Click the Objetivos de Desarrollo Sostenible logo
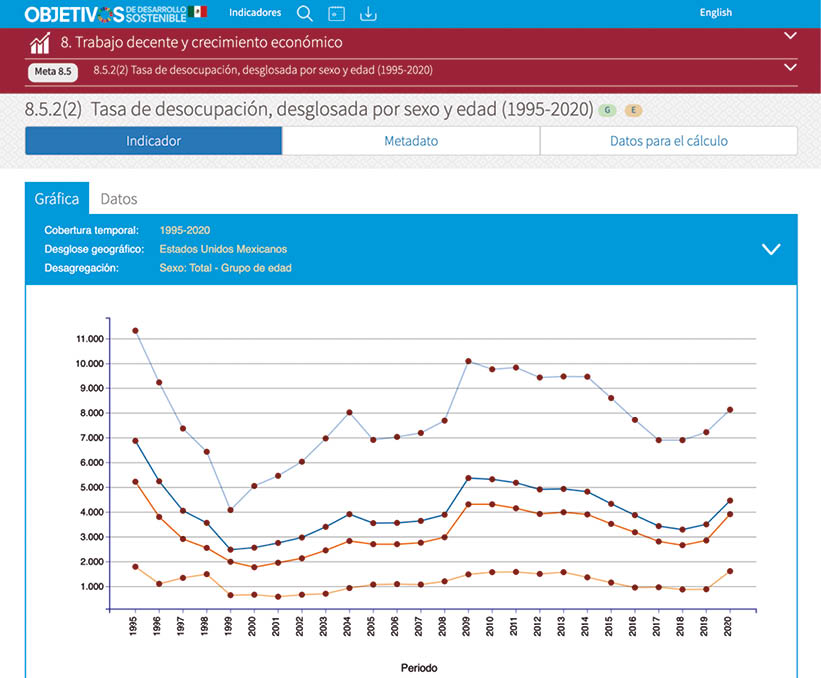Screen dimensions: 821x678 103,13
